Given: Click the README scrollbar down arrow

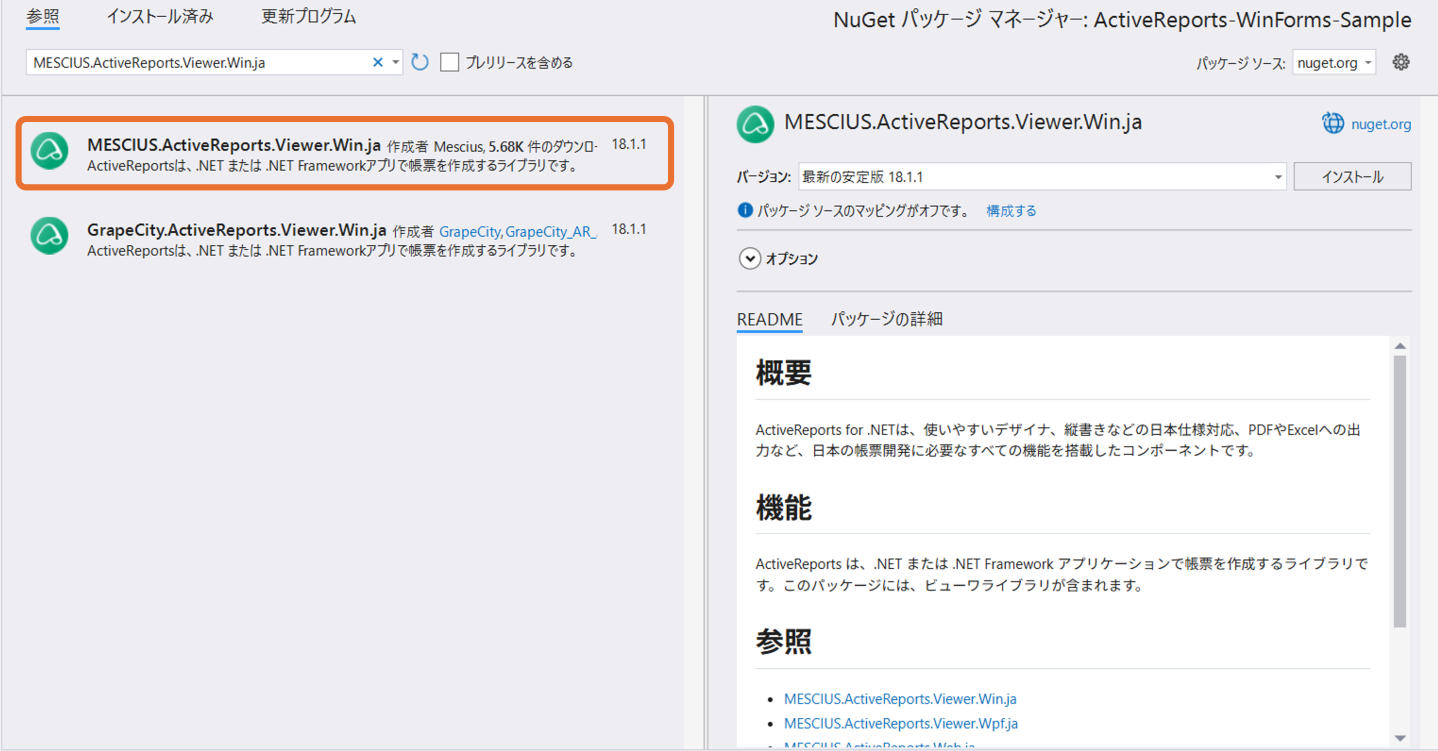Looking at the screenshot, I should (x=1400, y=738).
